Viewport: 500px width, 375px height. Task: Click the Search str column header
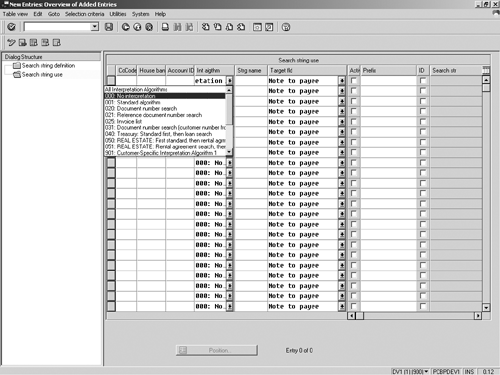(x=456, y=70)
